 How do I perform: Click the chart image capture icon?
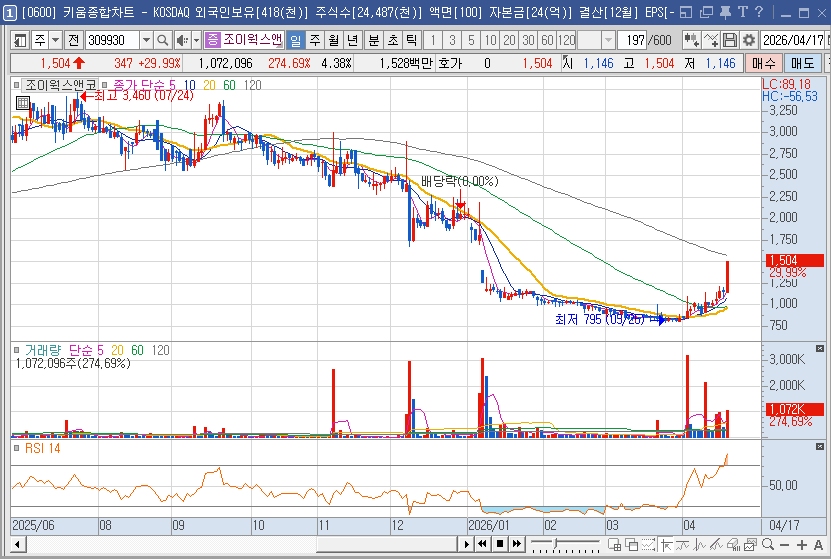click(x=750, y=544)
